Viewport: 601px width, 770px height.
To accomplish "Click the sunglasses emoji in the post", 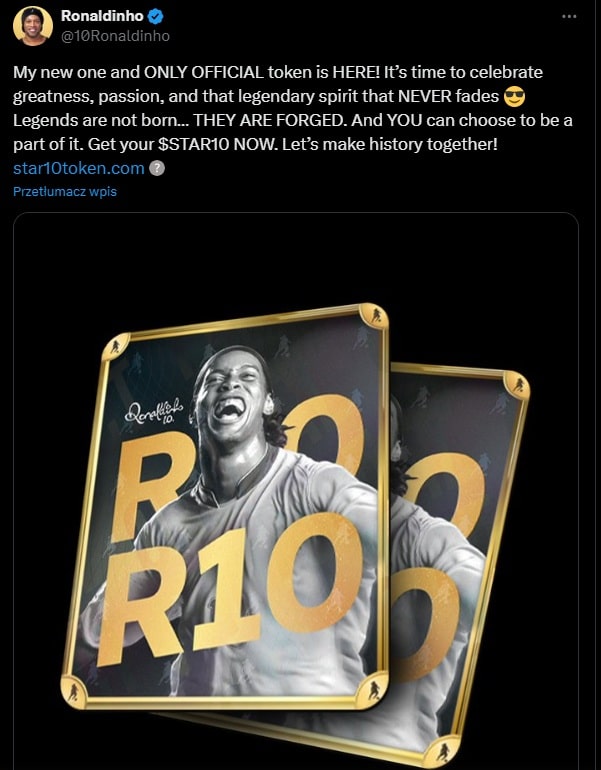I will pos(514,96).
